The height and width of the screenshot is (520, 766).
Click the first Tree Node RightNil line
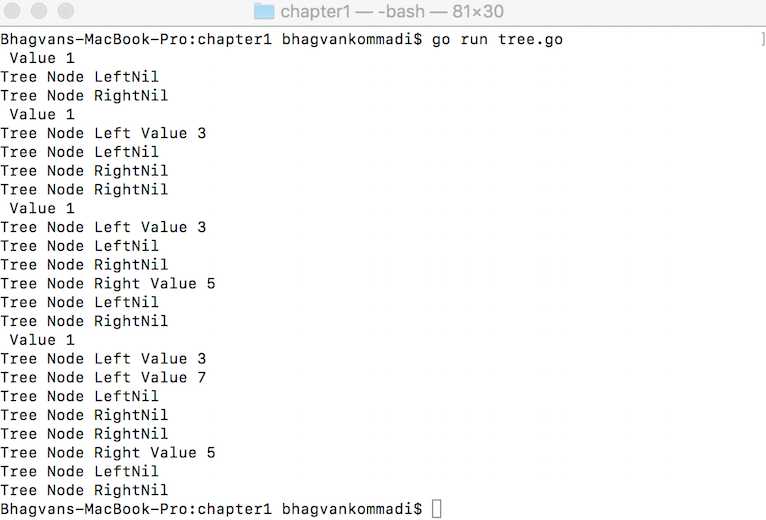84,95
